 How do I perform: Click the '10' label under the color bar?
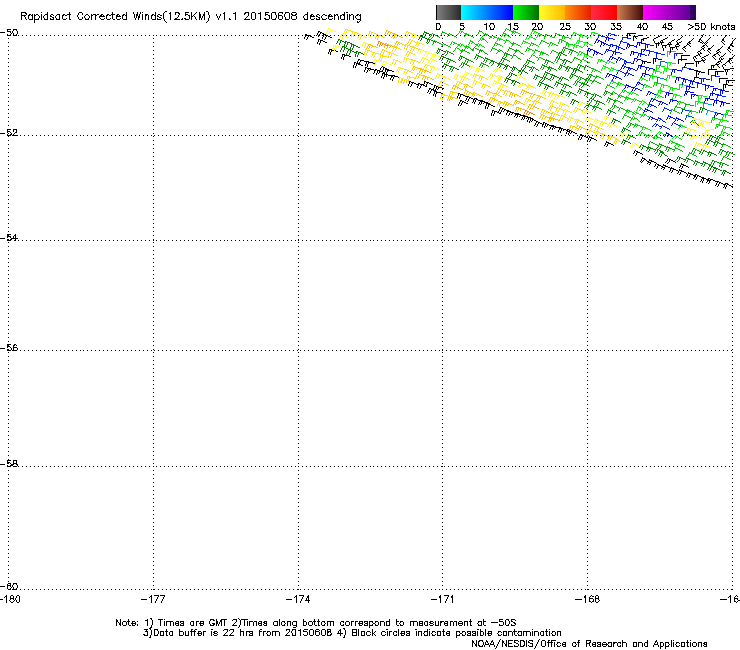(489, 27)
